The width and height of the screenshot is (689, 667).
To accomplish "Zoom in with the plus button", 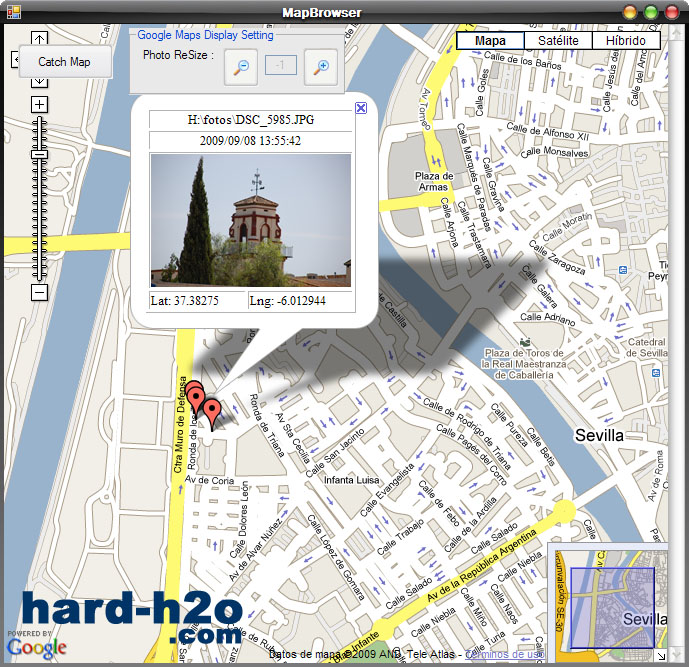I will tap(40, 105).
